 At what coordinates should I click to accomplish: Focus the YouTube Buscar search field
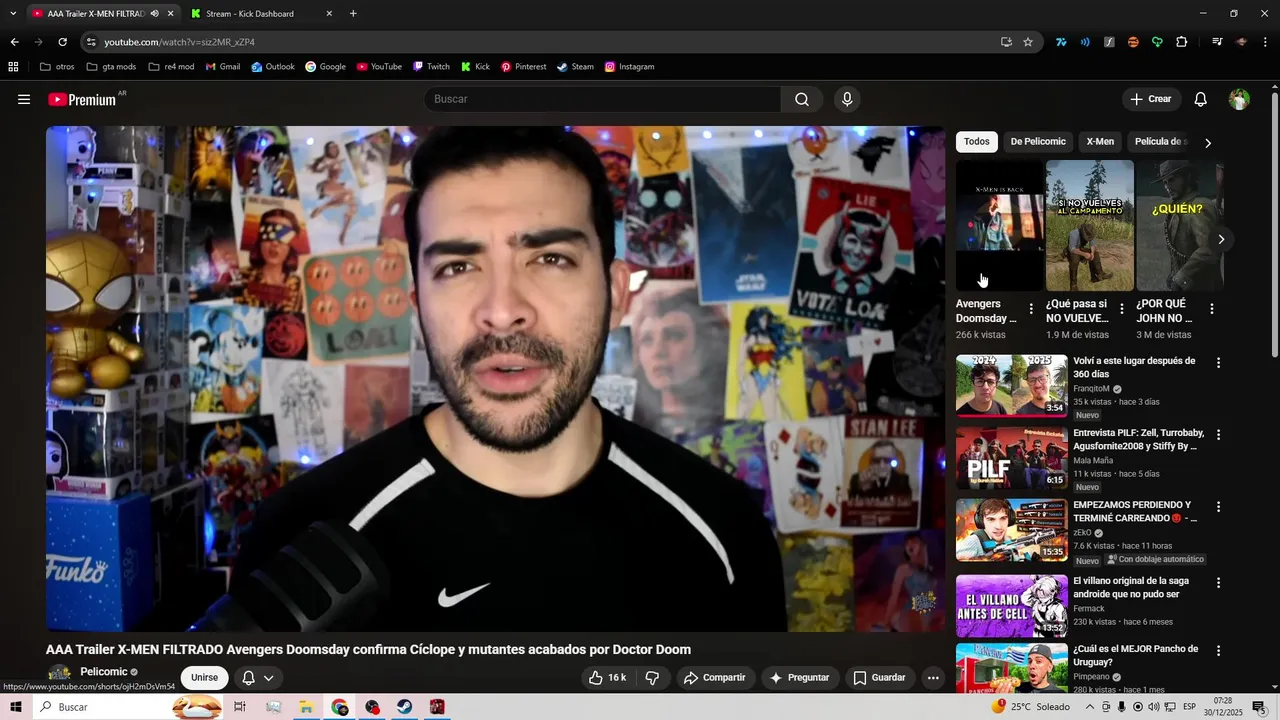[603, 99]
